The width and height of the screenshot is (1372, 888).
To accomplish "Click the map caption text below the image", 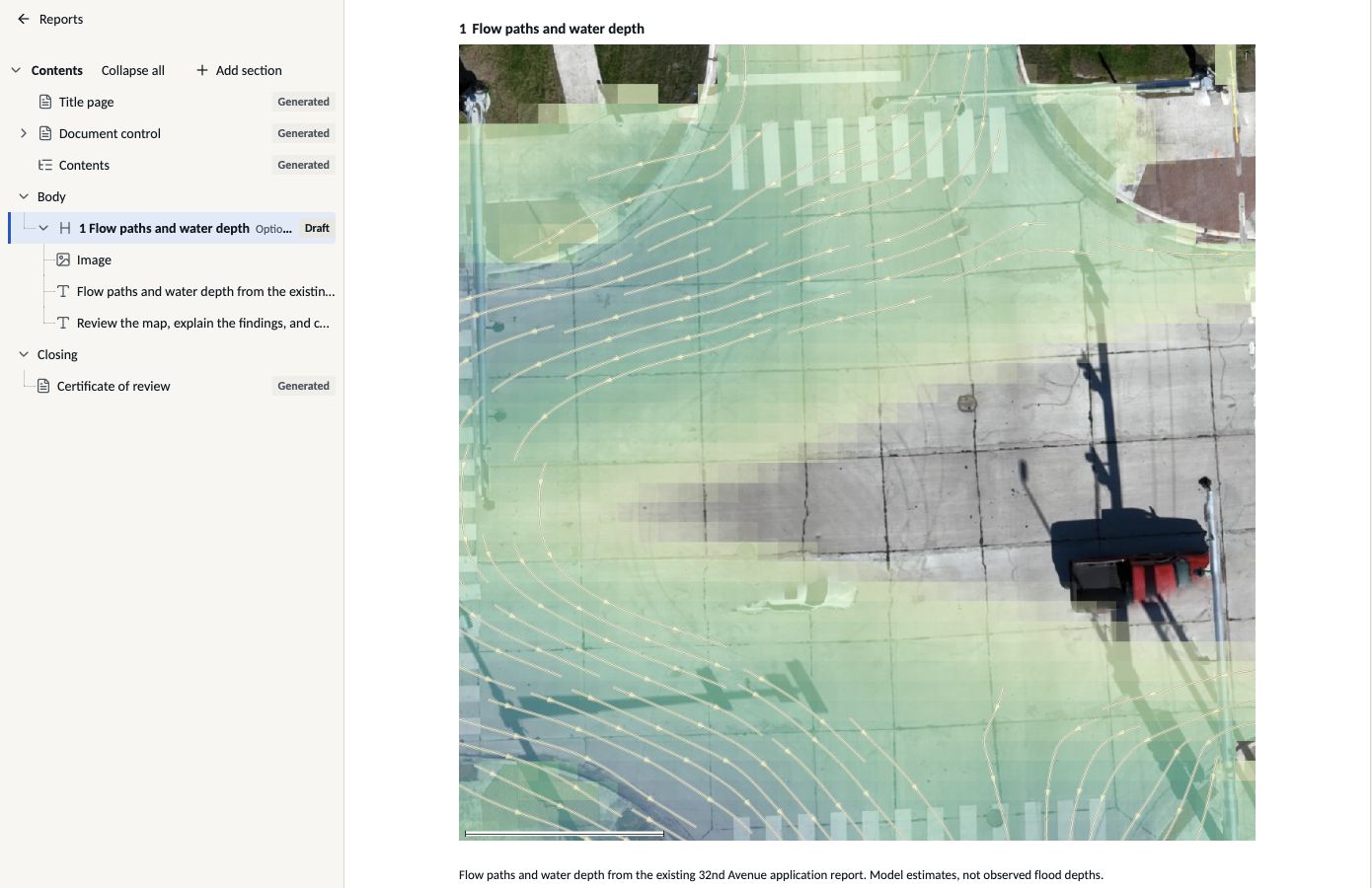I will [781, 875].
